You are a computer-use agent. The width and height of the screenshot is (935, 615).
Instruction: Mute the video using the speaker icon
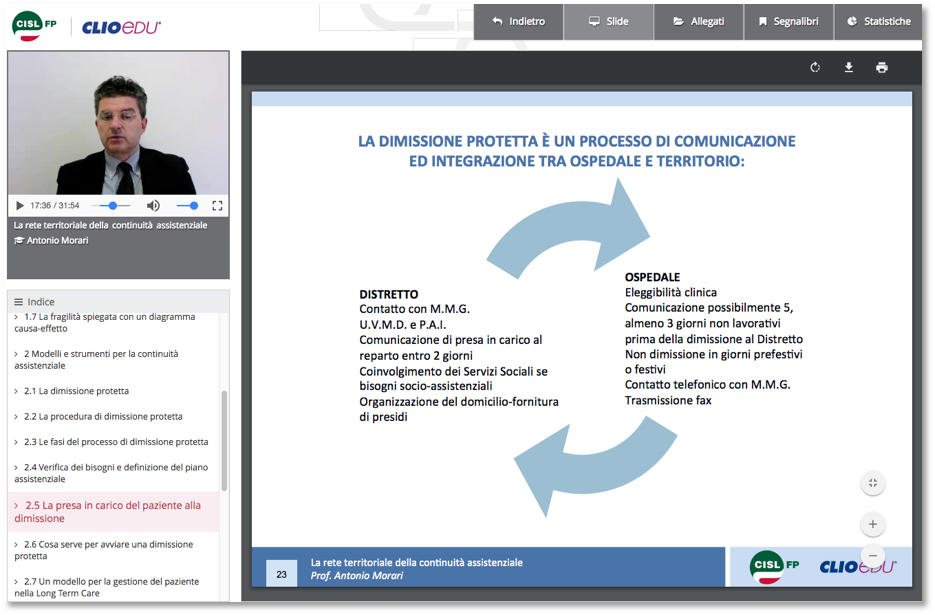(153, 206)
